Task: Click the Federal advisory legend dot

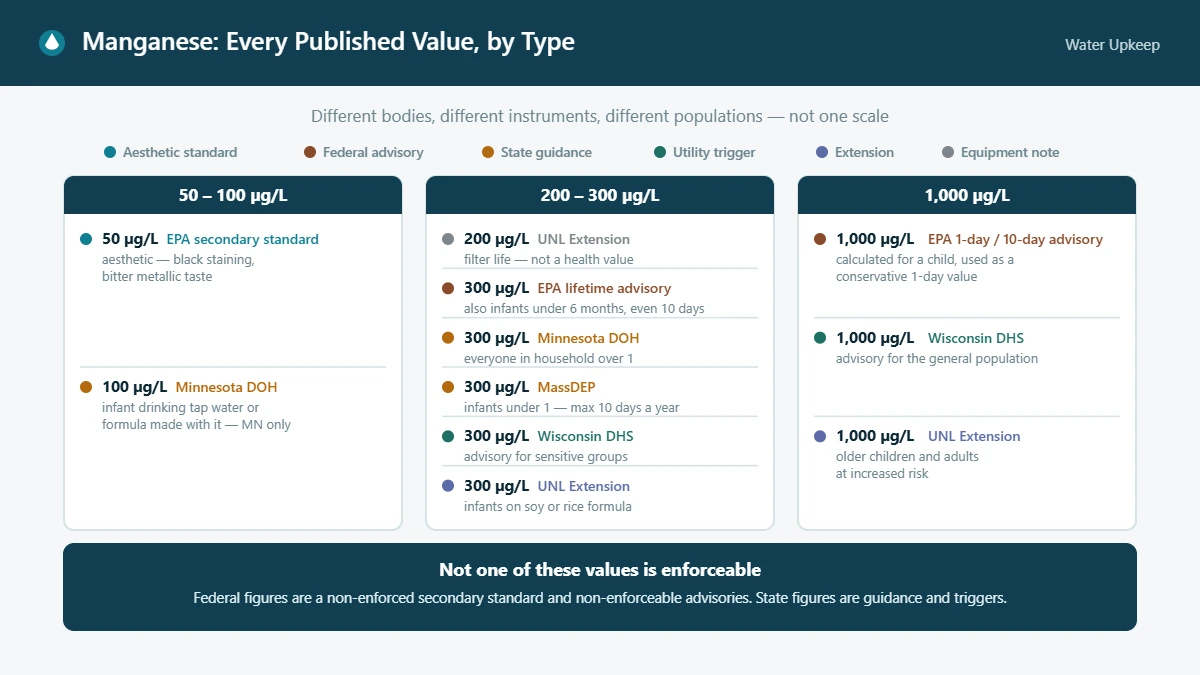Action: (310, 153)
